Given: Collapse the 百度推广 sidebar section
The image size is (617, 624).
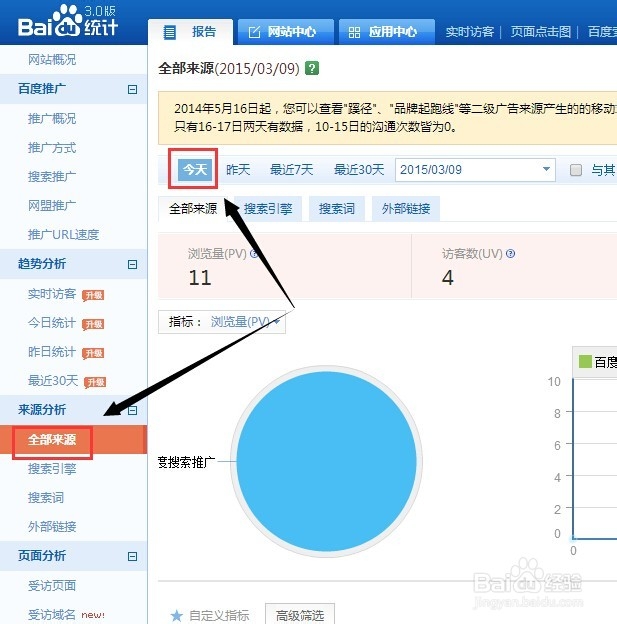Looking at the screenshot, I should 132,89.
